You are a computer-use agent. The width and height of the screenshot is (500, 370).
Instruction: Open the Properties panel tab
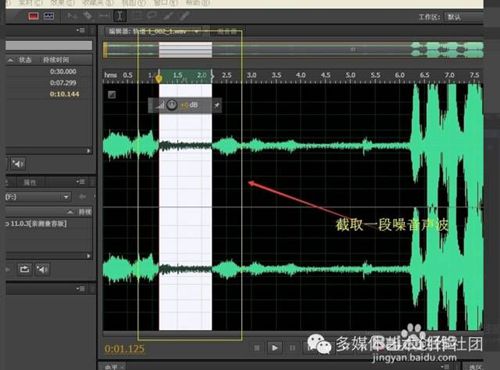(30, 182)
